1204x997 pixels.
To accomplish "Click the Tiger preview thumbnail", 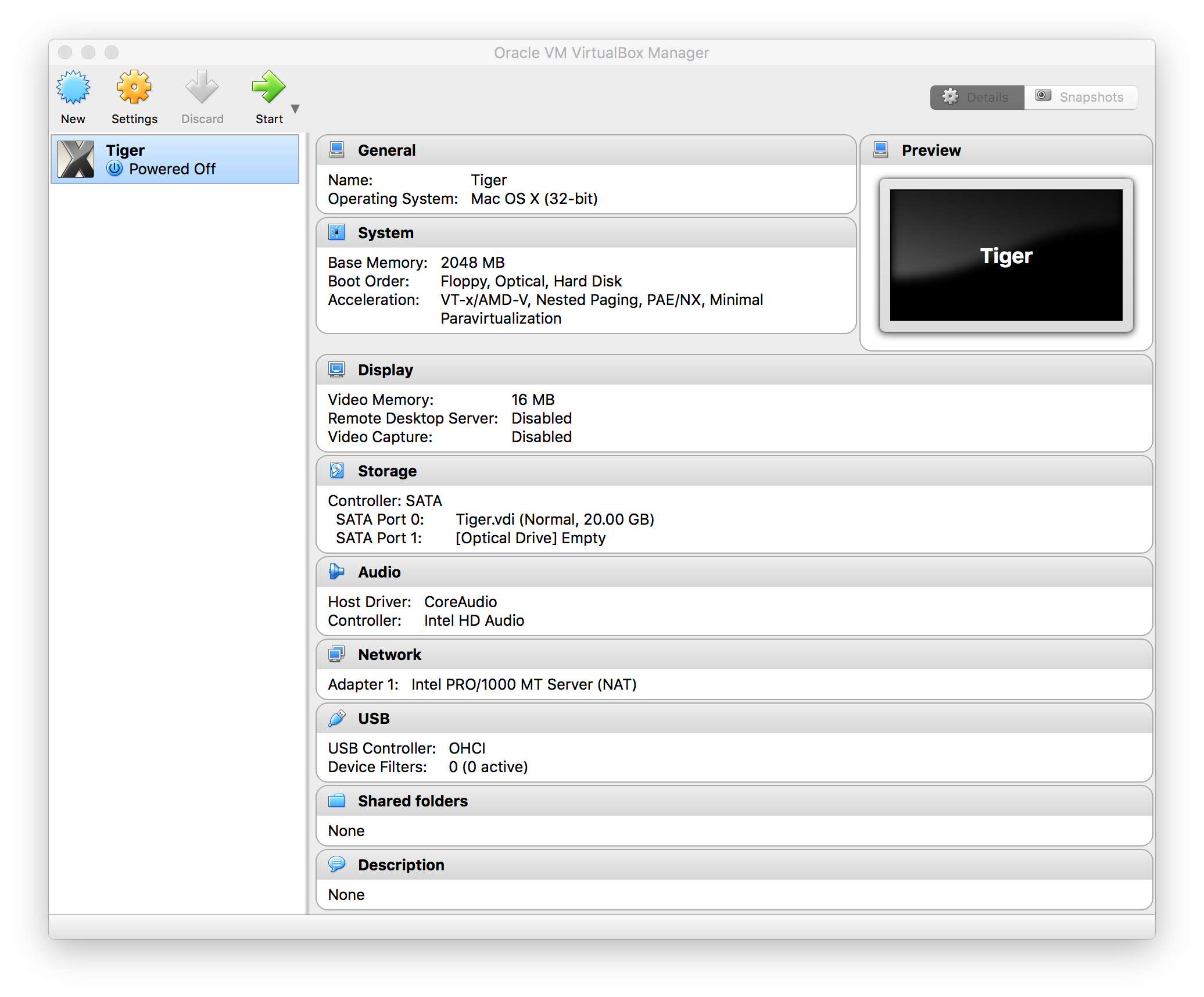I will 1006,255.
